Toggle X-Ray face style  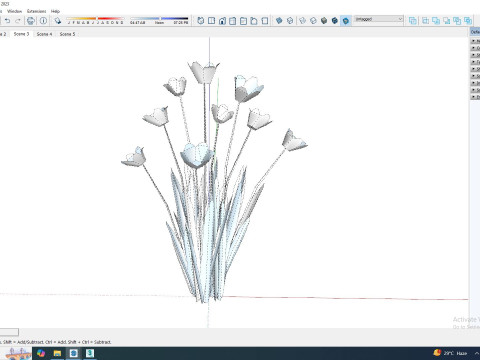(279, 21)
